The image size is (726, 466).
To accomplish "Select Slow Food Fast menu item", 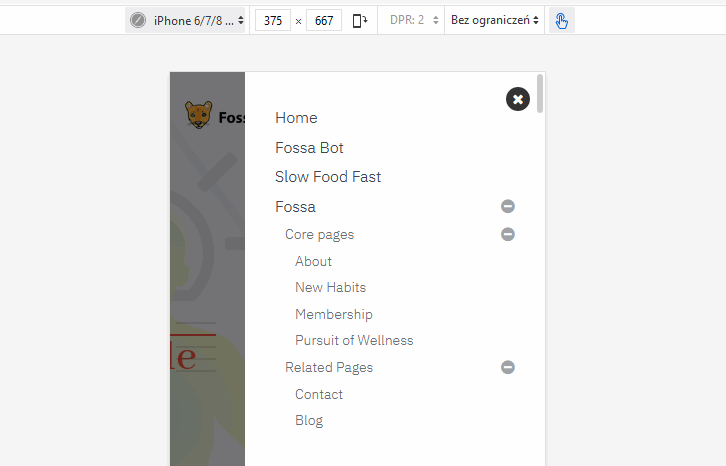I will 328,177.
